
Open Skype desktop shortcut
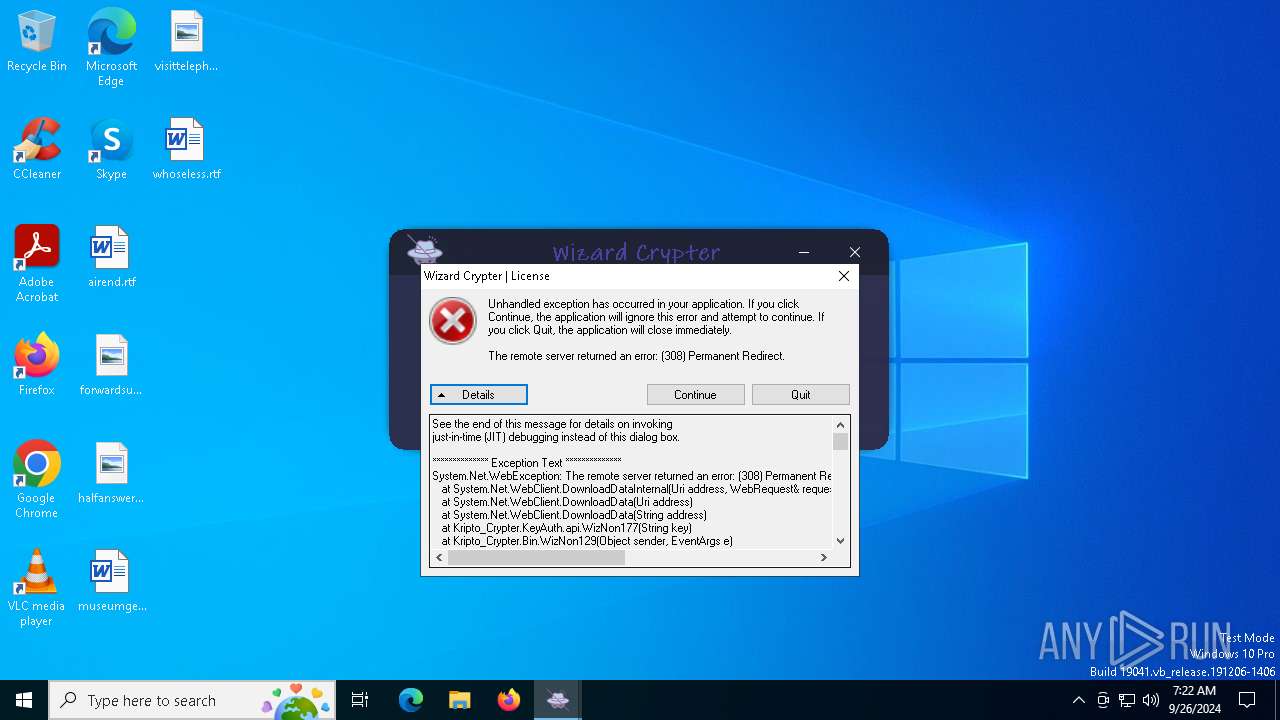click(111, 150)
